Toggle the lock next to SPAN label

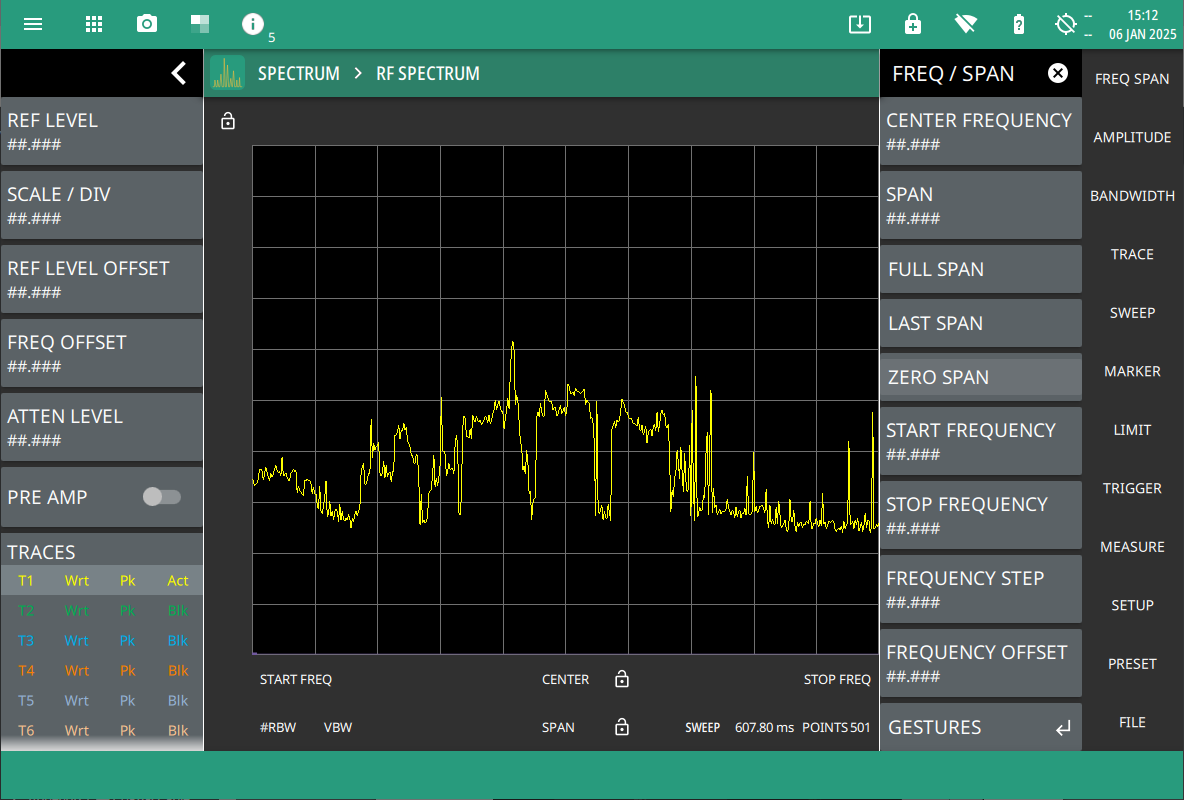[622, 728]
